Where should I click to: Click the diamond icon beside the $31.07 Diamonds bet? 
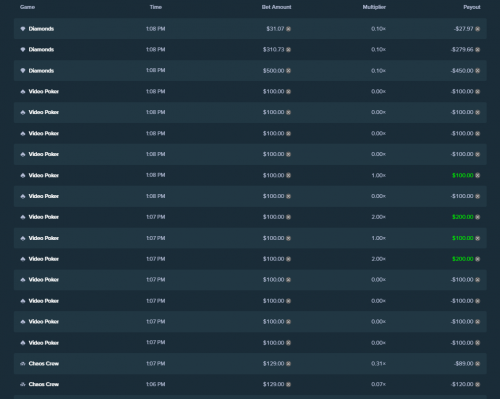(23, 29)
